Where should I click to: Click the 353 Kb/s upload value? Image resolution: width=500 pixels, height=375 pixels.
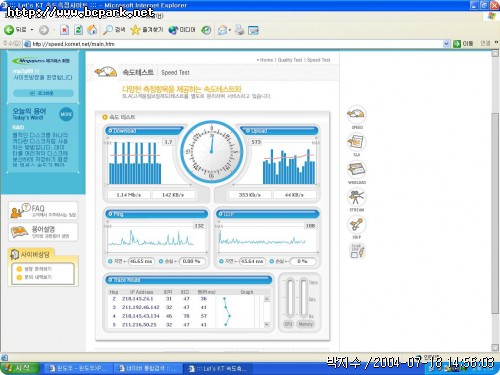250,195
